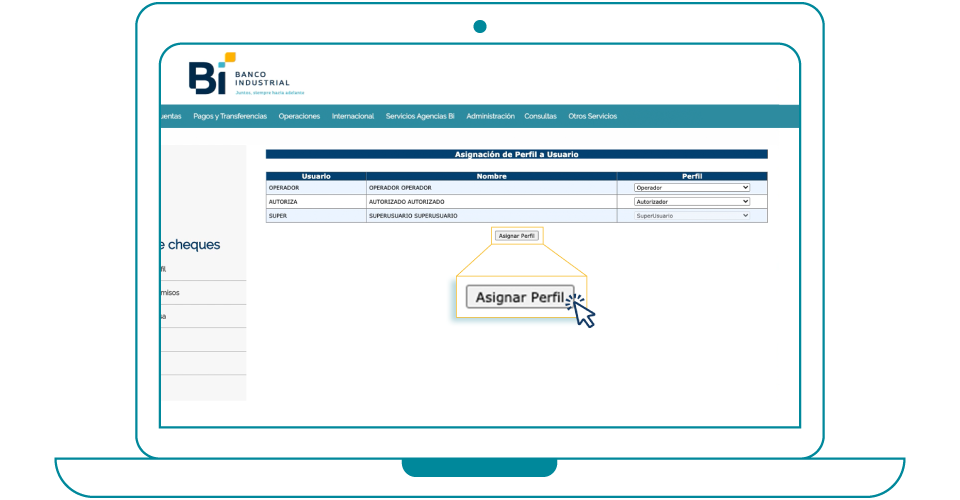Expand the Perfil dropdown for user OPERADOR
The width and height of the screenshot is (960, 500).
[692, 187]
